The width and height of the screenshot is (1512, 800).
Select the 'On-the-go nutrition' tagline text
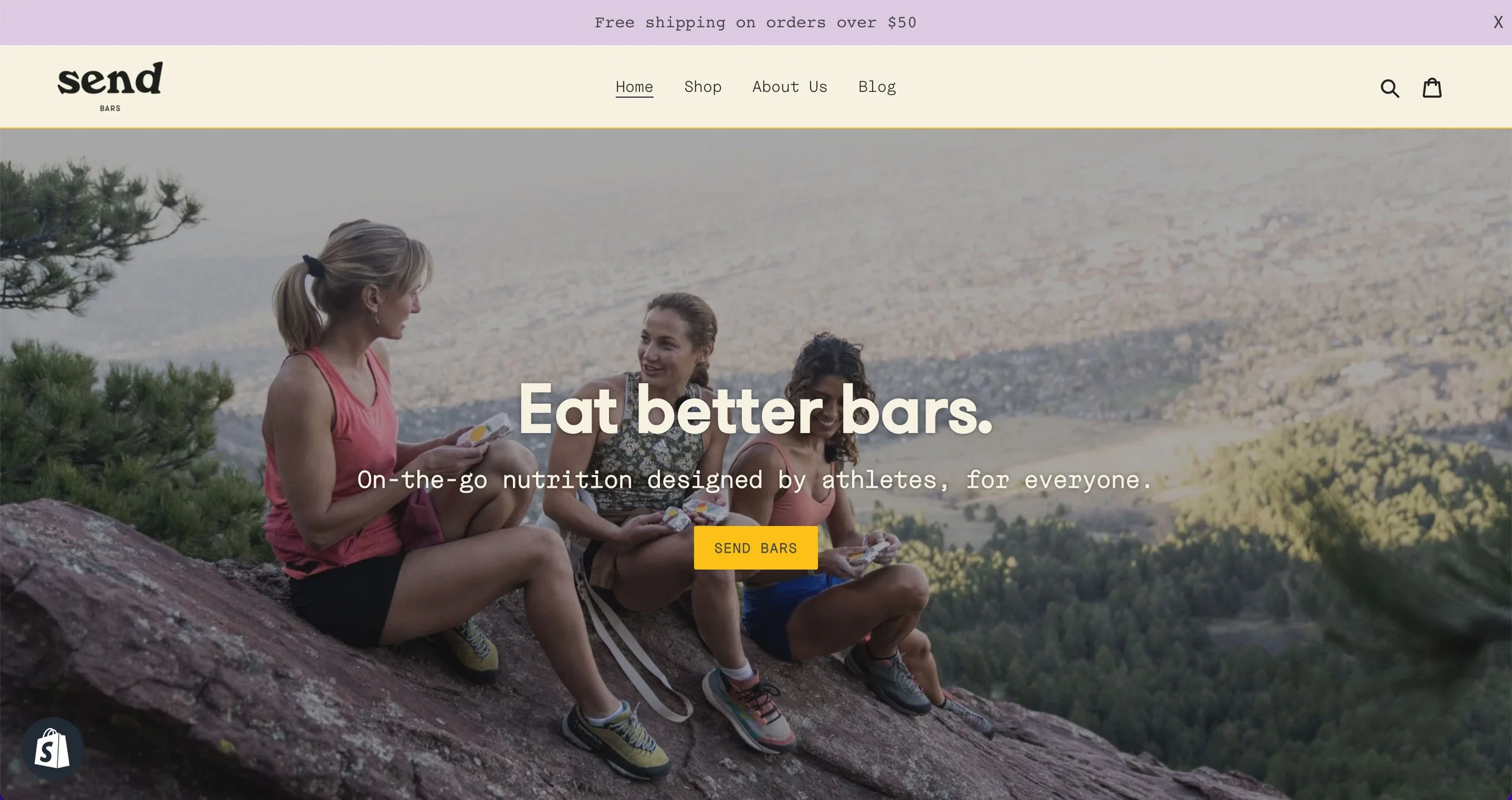coord(755,480)
